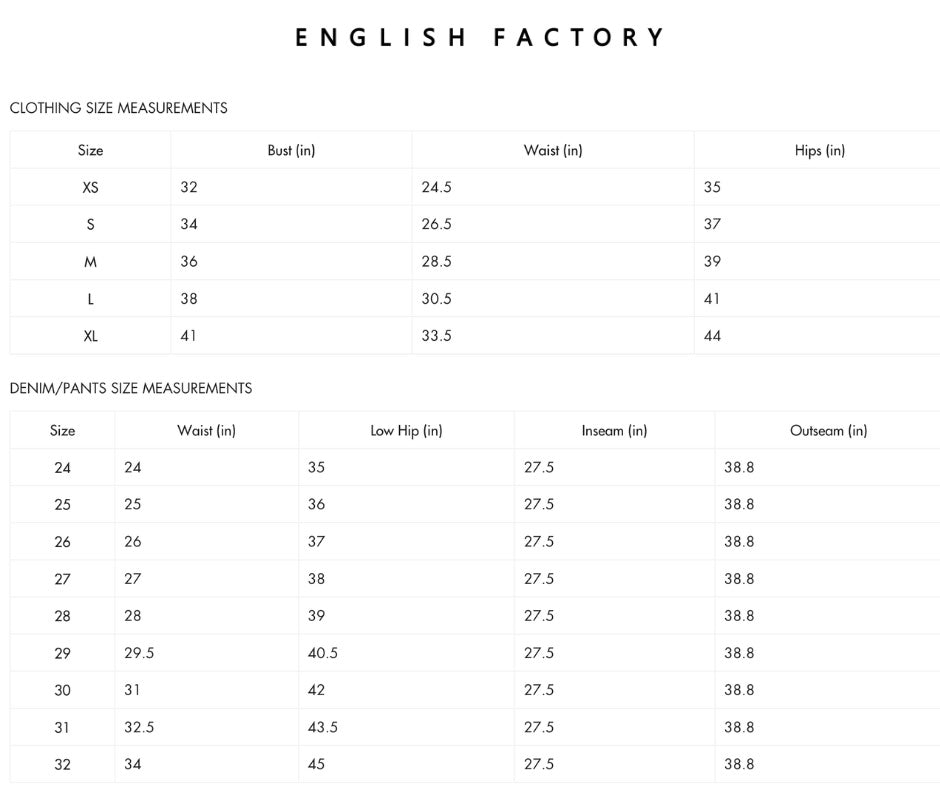Click the Outseam (in) column header

[x=828, y=431]
